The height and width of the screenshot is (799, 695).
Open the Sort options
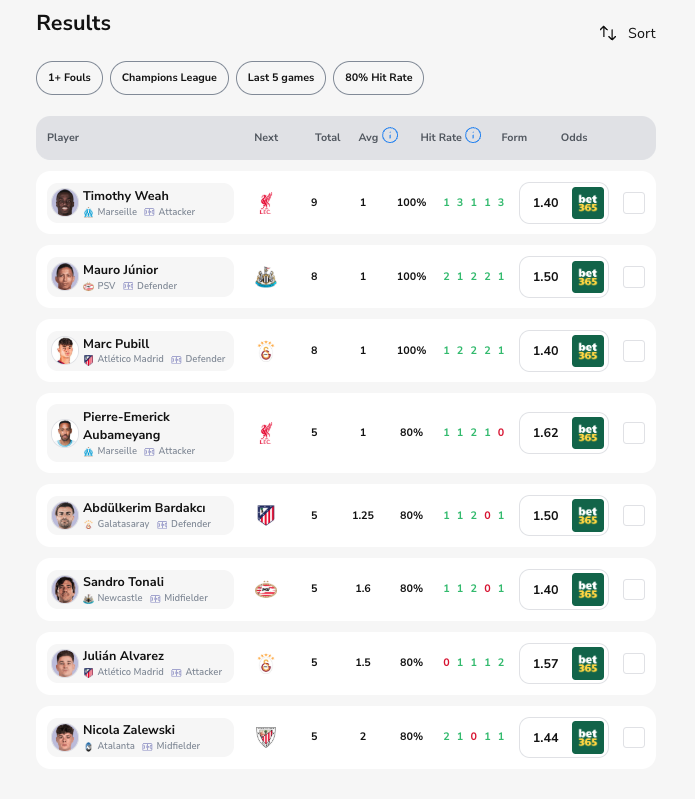point(627,33)
